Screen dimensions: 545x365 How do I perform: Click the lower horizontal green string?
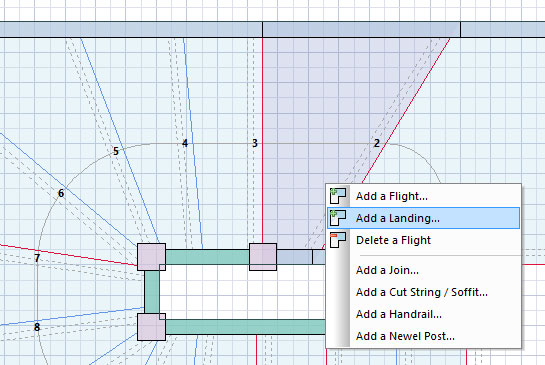pyautogui.click(x=245, y=327)
